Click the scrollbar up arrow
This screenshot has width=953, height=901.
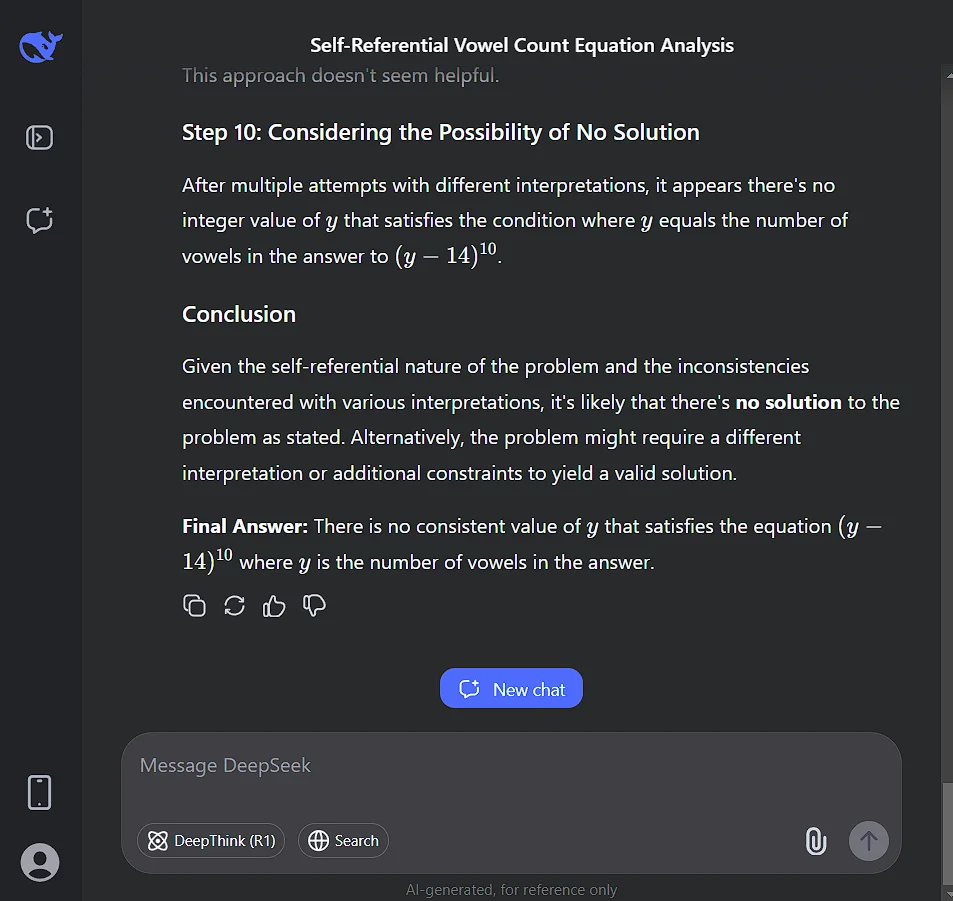click(x=949, y=75)
